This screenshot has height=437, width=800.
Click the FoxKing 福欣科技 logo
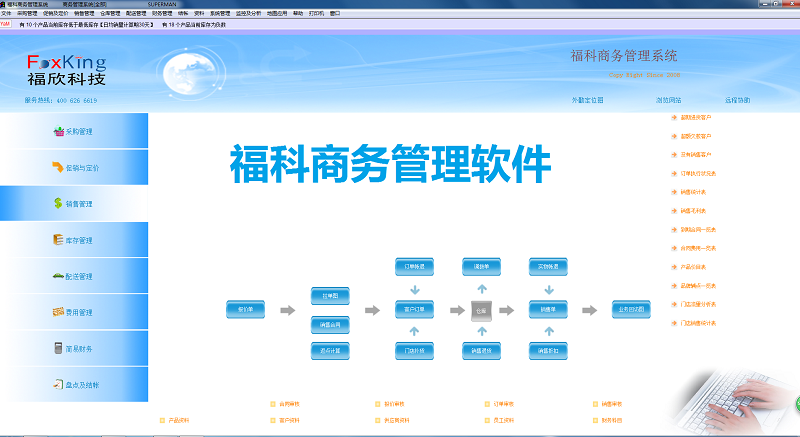coord(67,70)
